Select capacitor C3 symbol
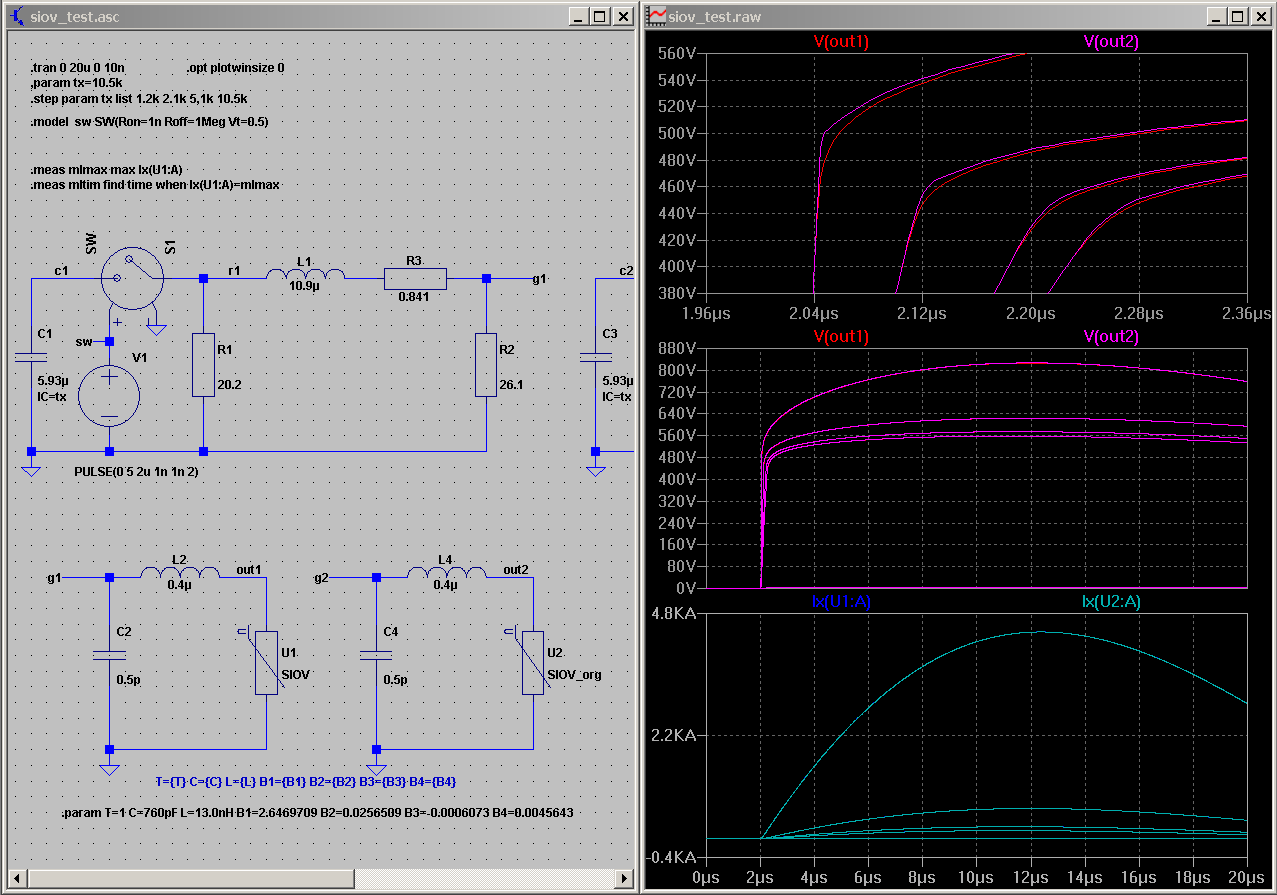 pyautogui.click(x=596, y=357)
